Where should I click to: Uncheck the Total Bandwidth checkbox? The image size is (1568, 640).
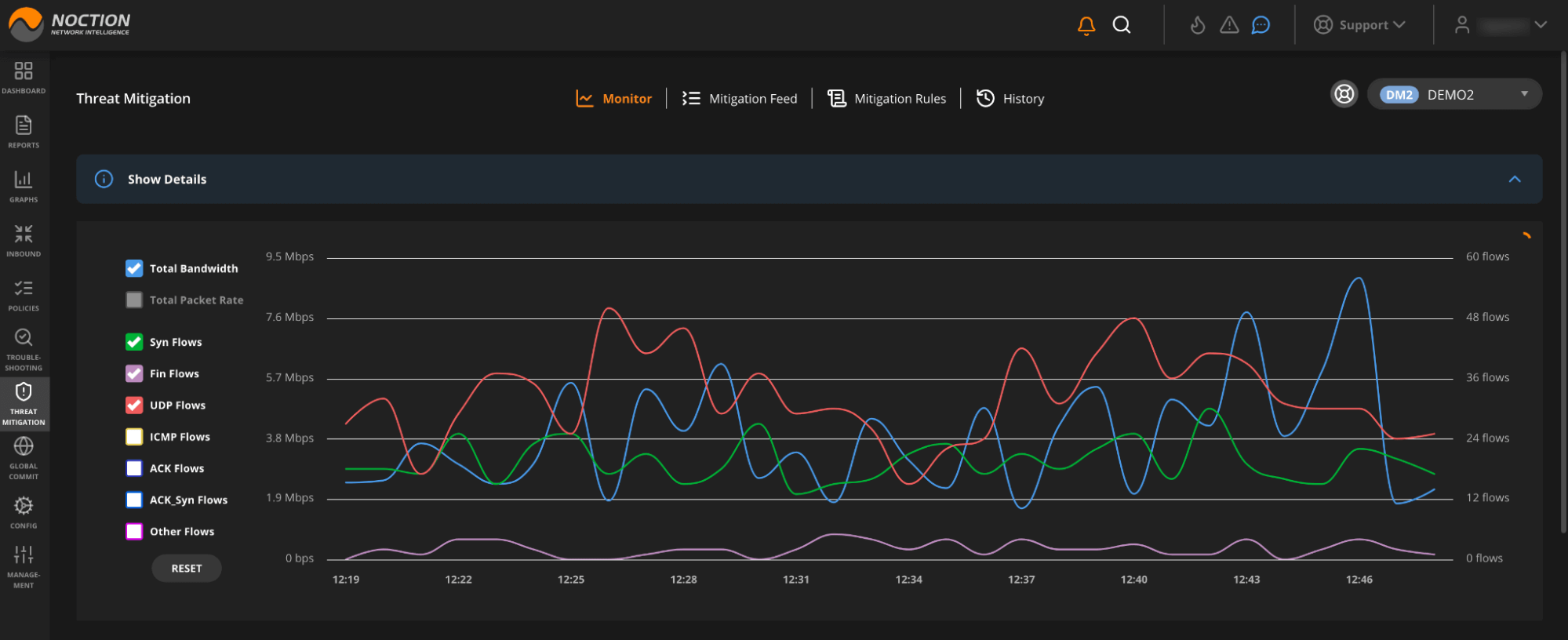pos(134,268)
